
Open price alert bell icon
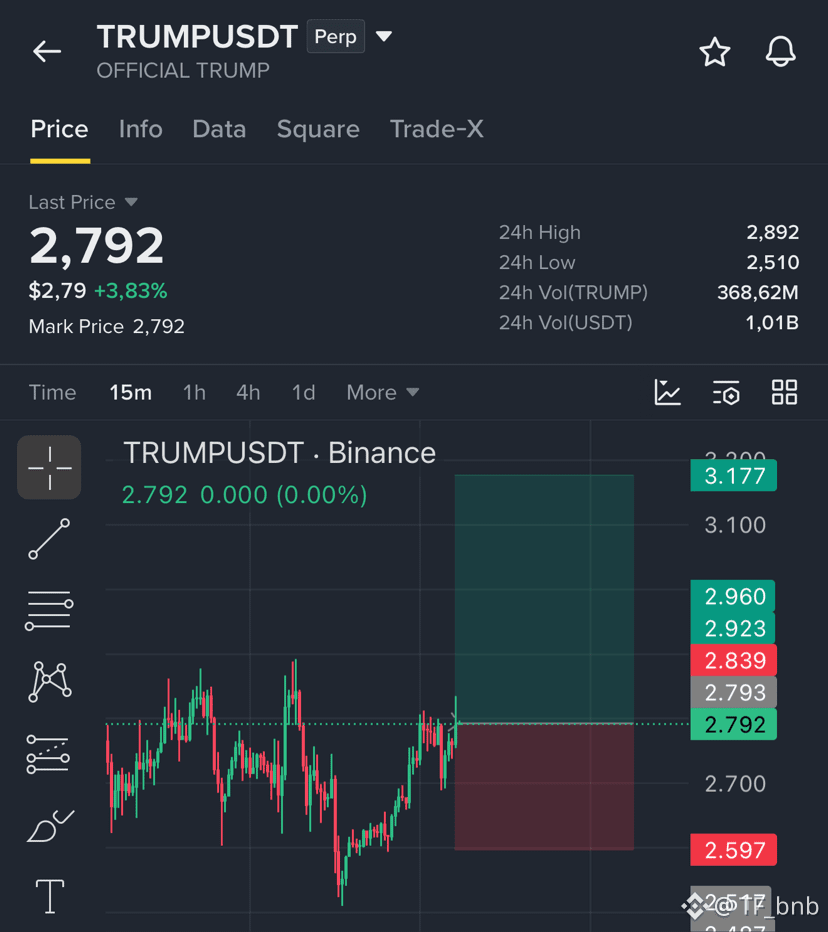[x=780, y=52]
